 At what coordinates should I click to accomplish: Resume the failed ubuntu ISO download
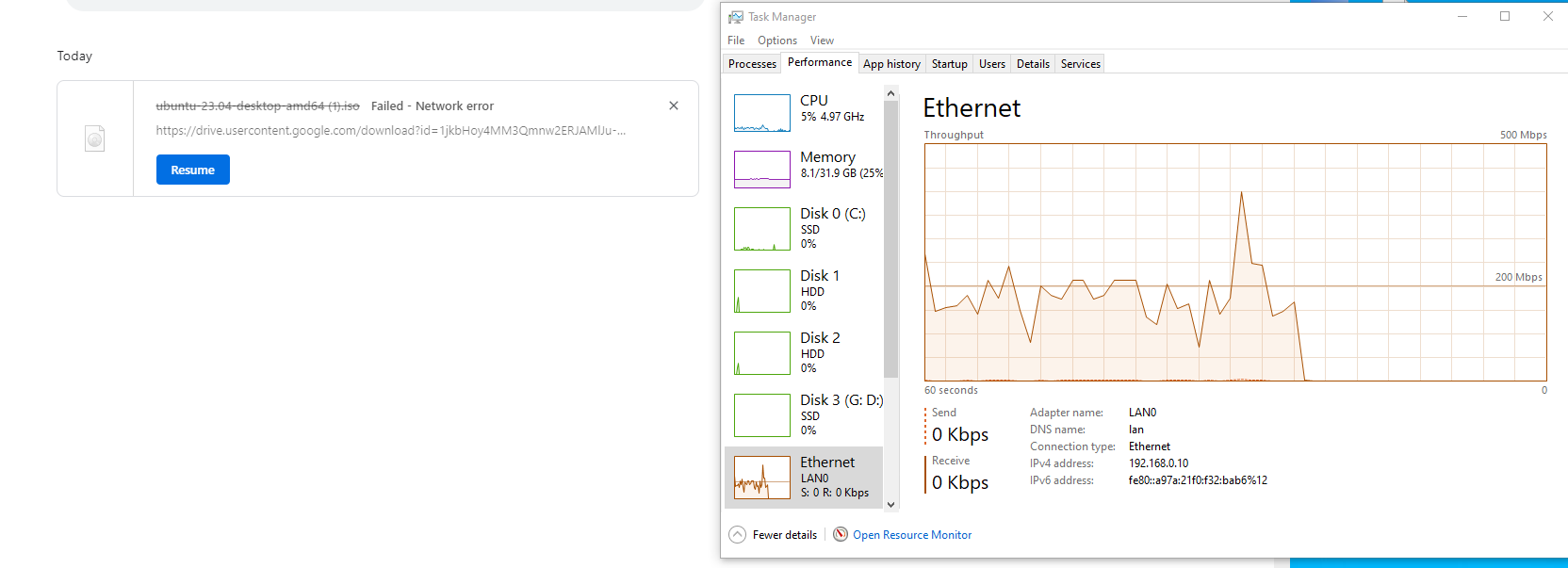193,170
